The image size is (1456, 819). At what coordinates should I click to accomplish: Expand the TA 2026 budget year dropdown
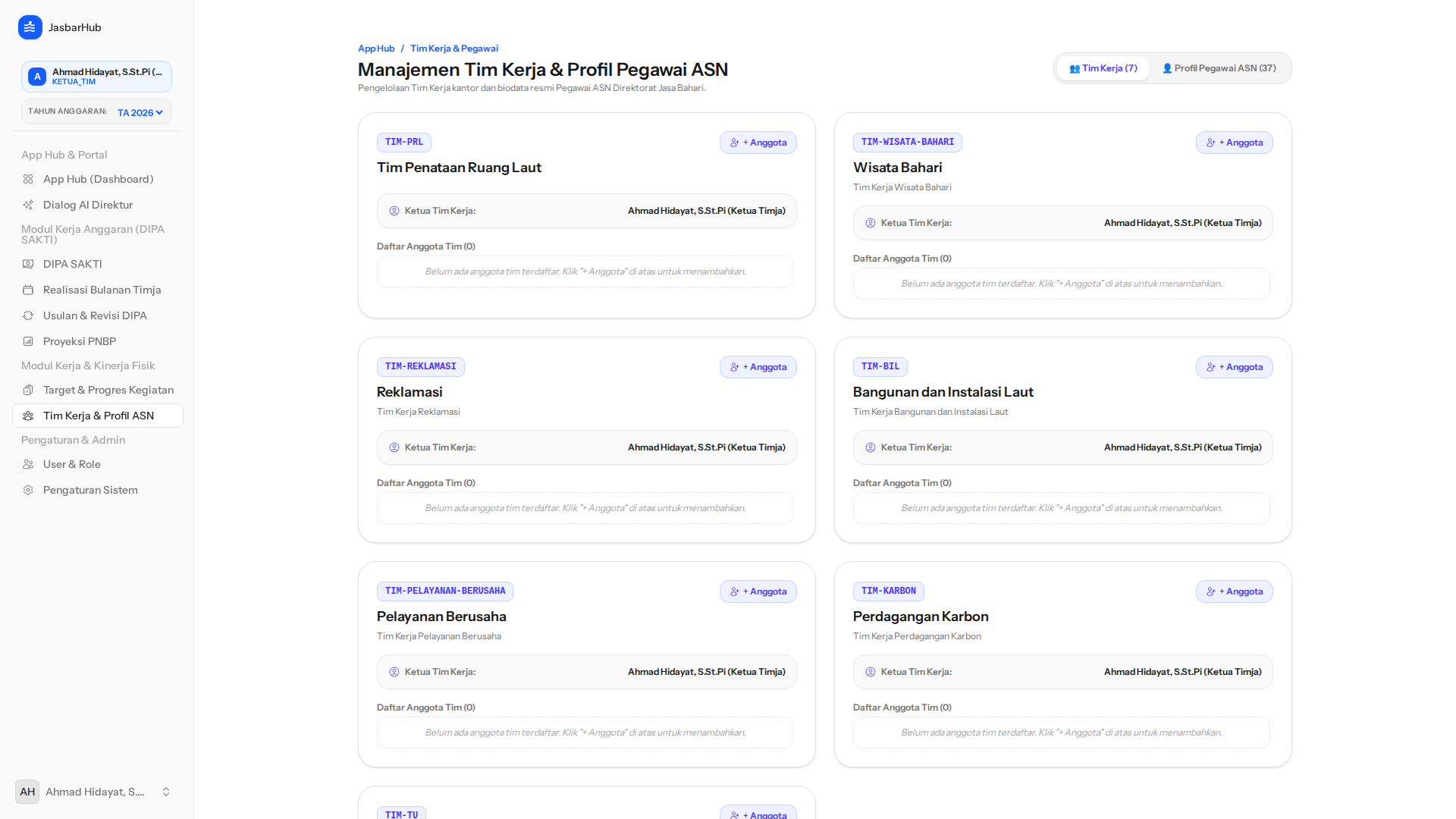pyautogui.click(x=140, y=112)
